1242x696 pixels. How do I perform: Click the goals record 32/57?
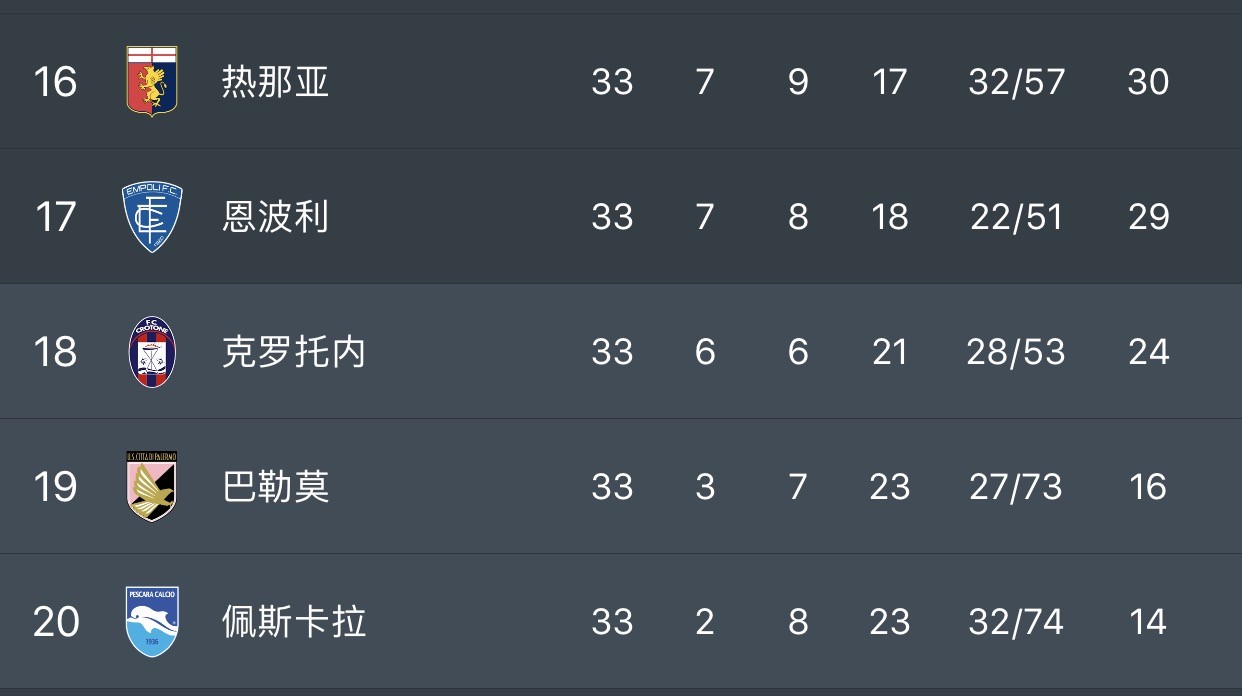tap(1016, 81)
